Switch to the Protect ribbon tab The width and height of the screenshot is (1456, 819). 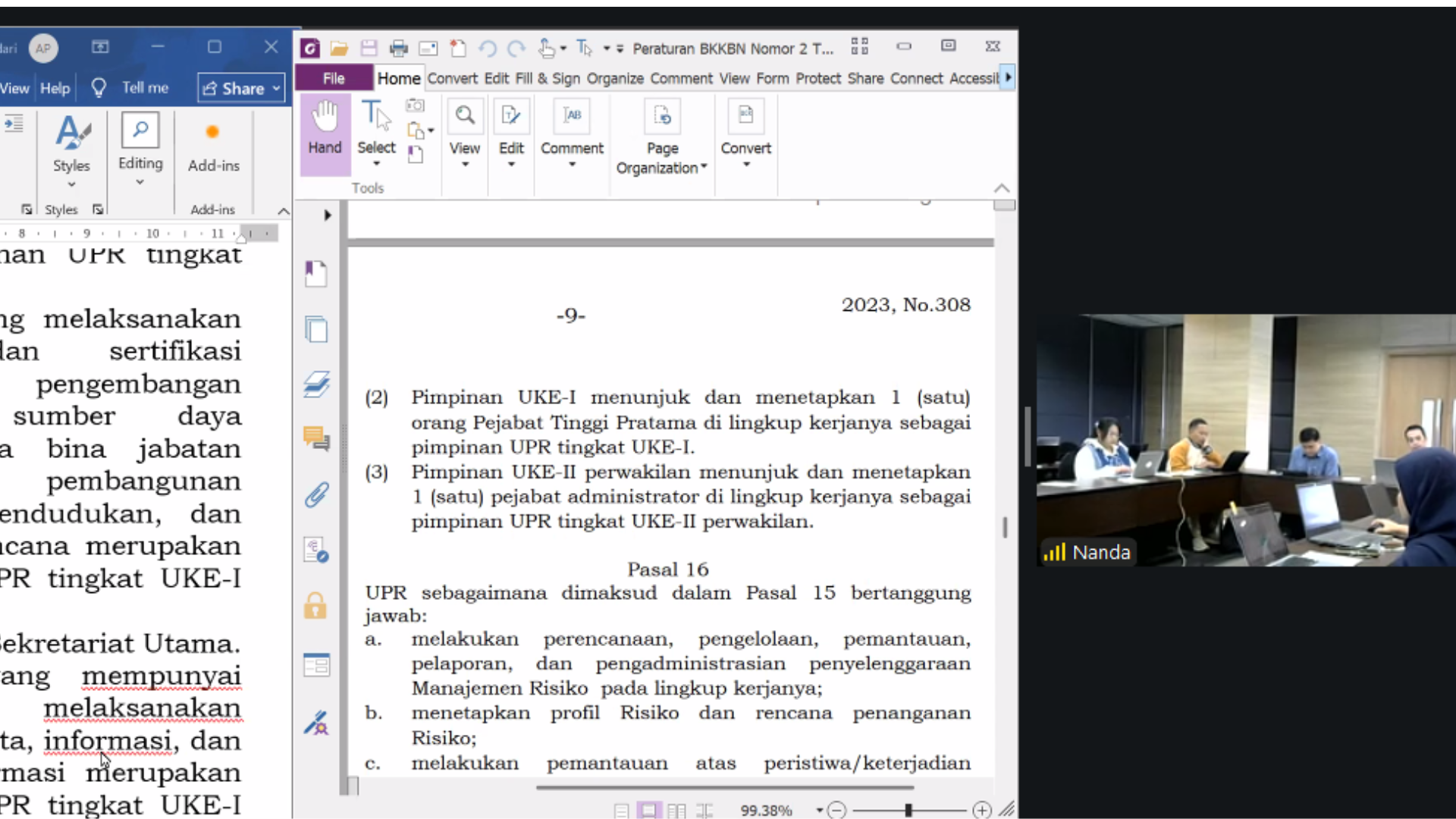coord(818,78)
